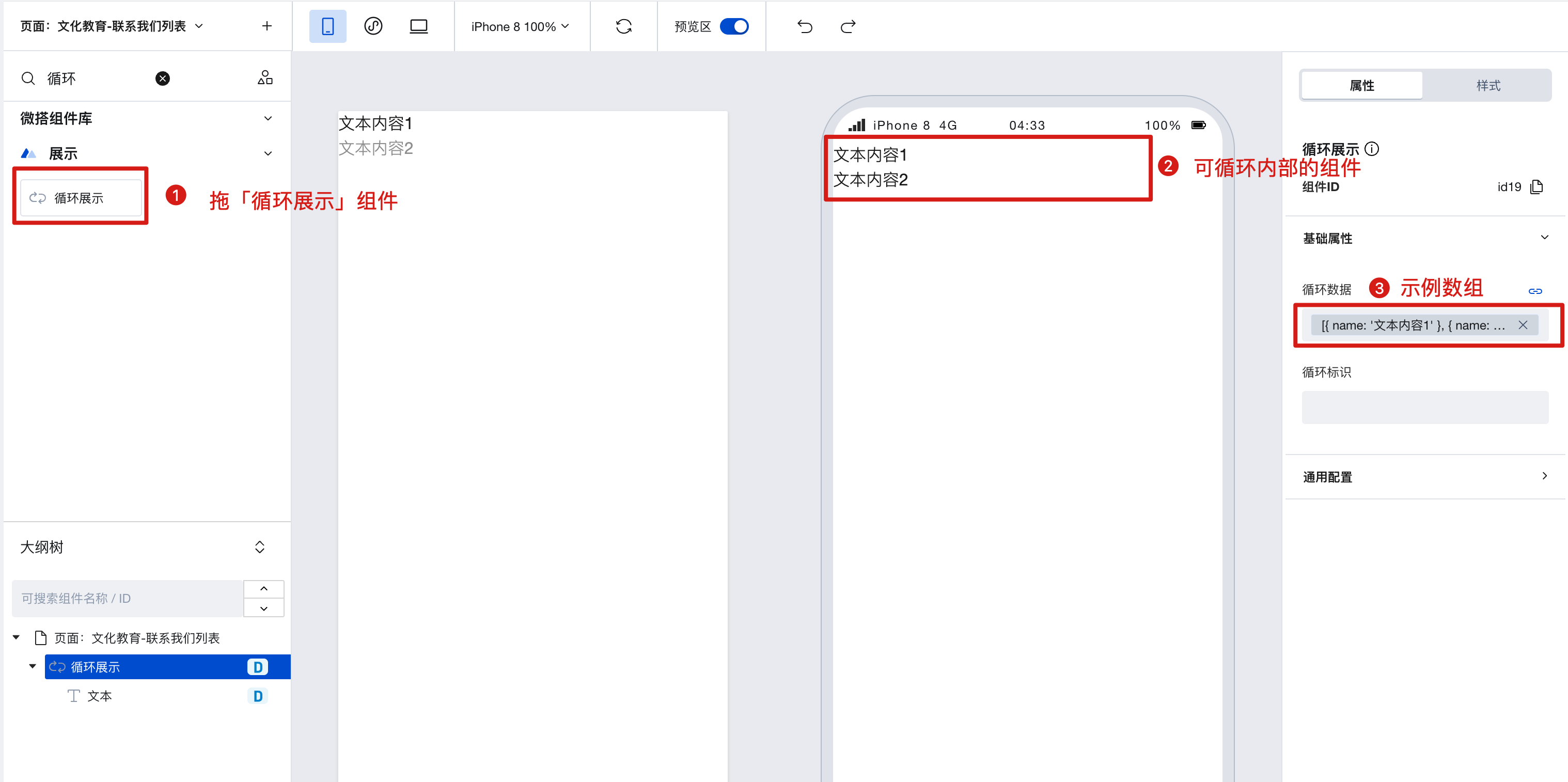The image size is (1568, 782).
Task: Click the info icon beside 循环展示
Action: [x=1372, y=148]
